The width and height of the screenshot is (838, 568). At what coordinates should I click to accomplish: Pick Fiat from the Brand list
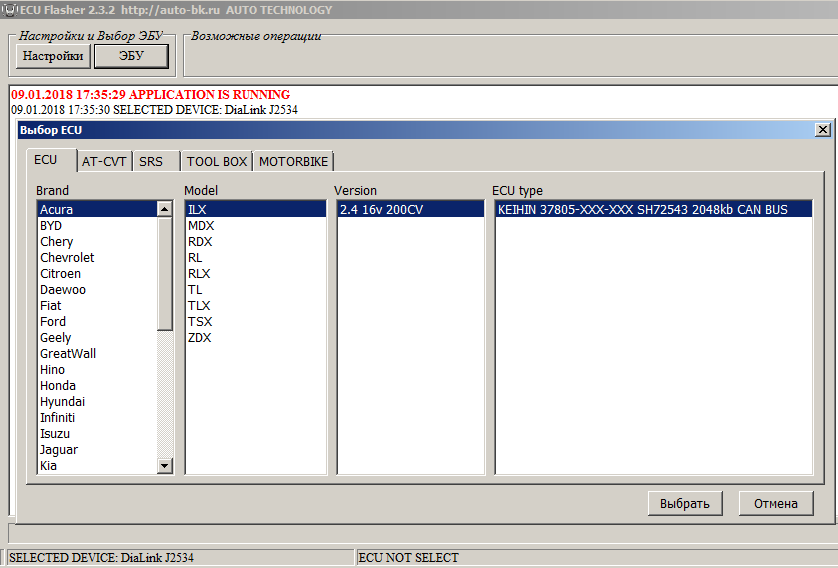click(97, 306)
